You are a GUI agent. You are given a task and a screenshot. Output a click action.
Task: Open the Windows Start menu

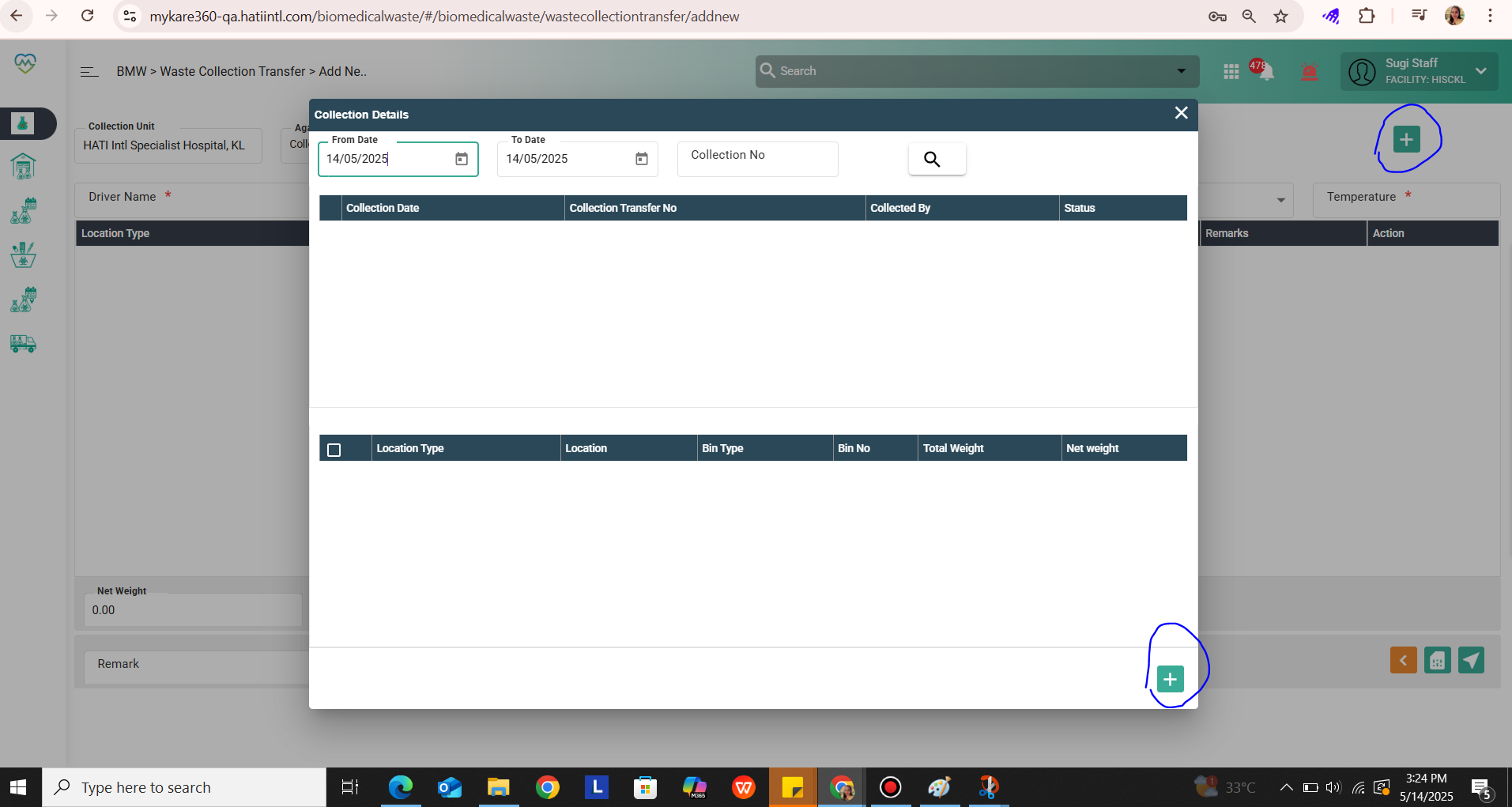18,787
